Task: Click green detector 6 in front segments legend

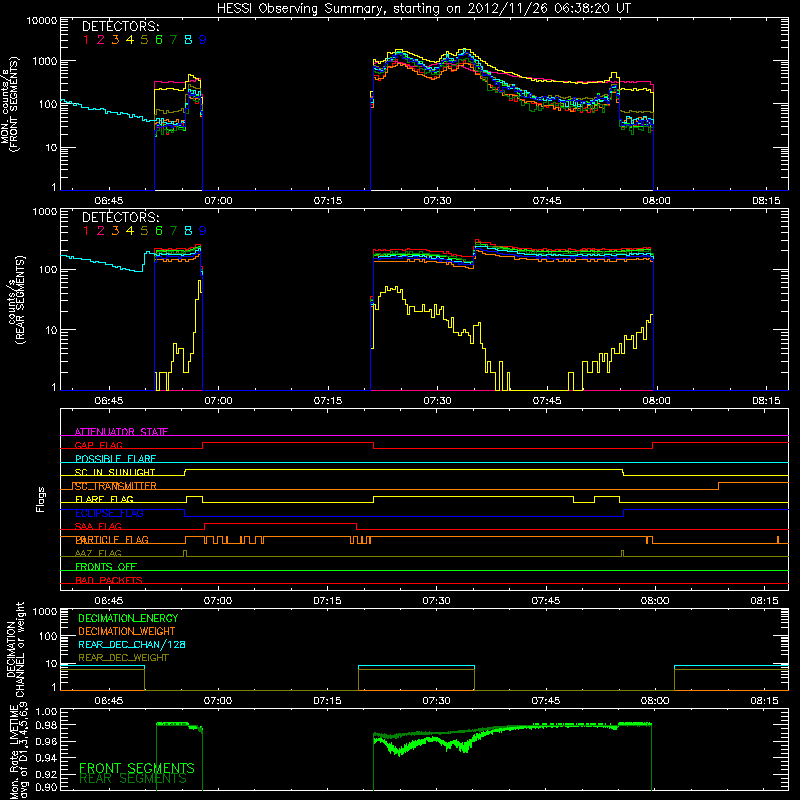Action: [x=159, y=40]
